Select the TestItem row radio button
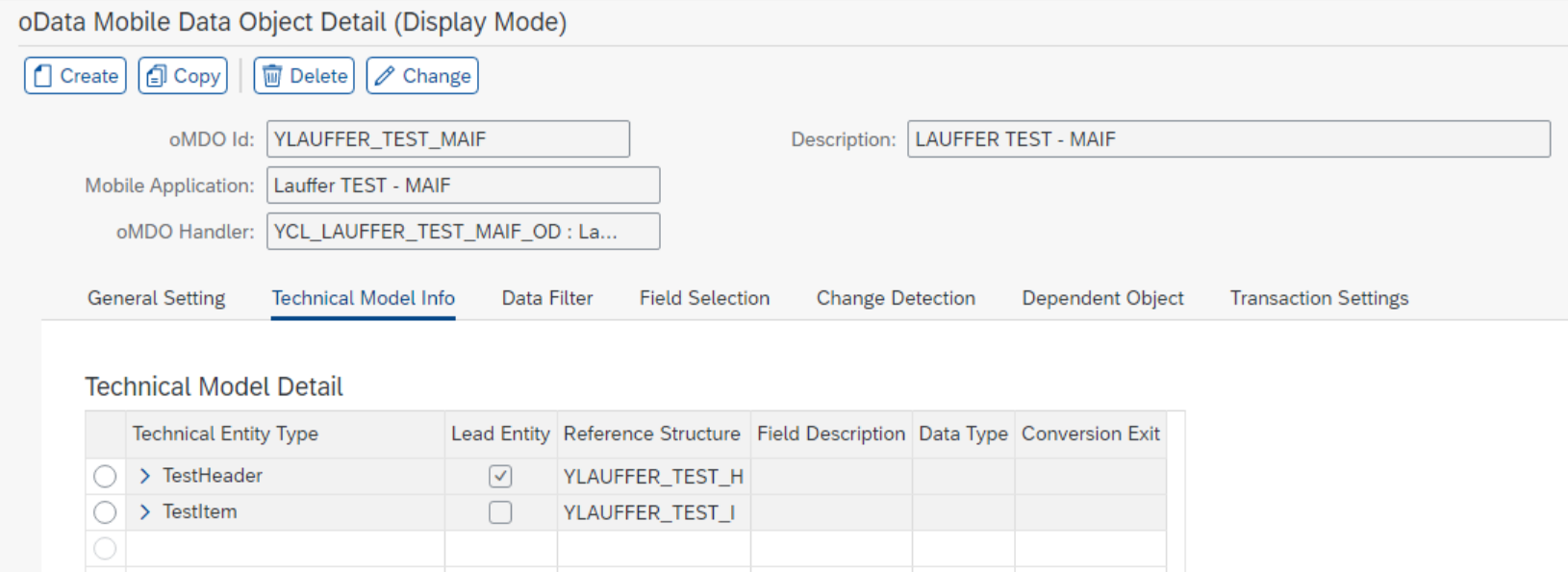This screenshot has height=572, width=1568. tap(105, 512)
